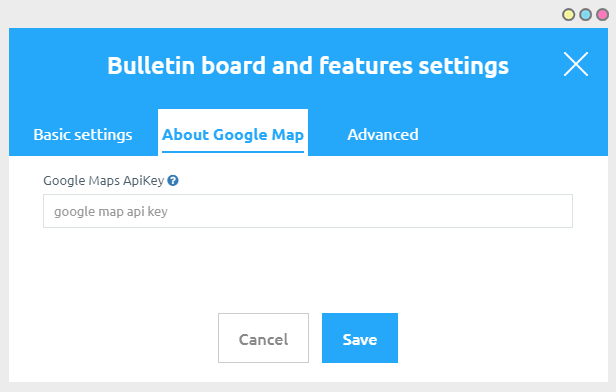Focus the google map api key field
This screenshot has width=616, height=392.
(308, 211)
